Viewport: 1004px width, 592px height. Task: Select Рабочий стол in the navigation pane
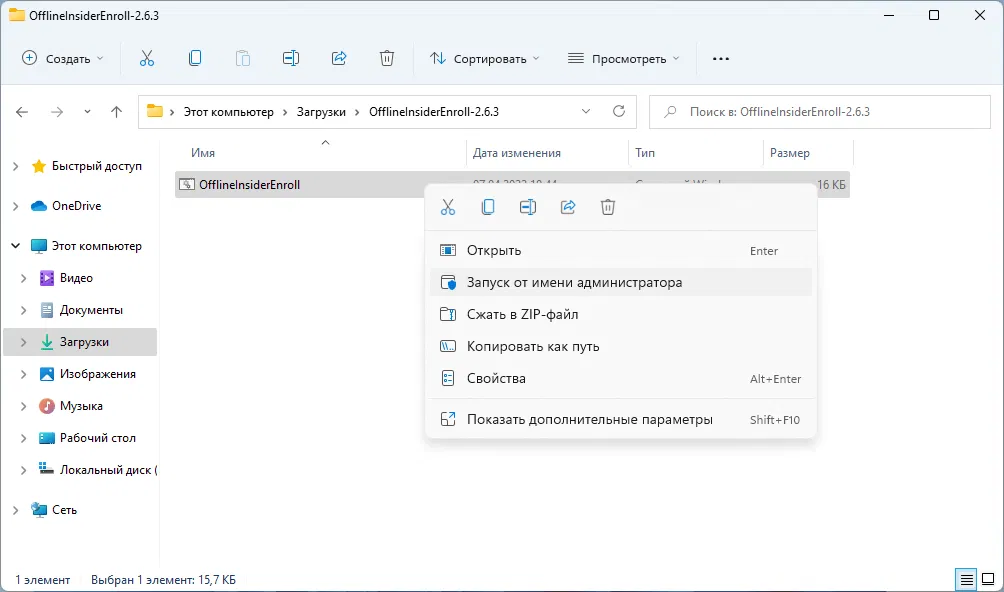tap(97, 438)
